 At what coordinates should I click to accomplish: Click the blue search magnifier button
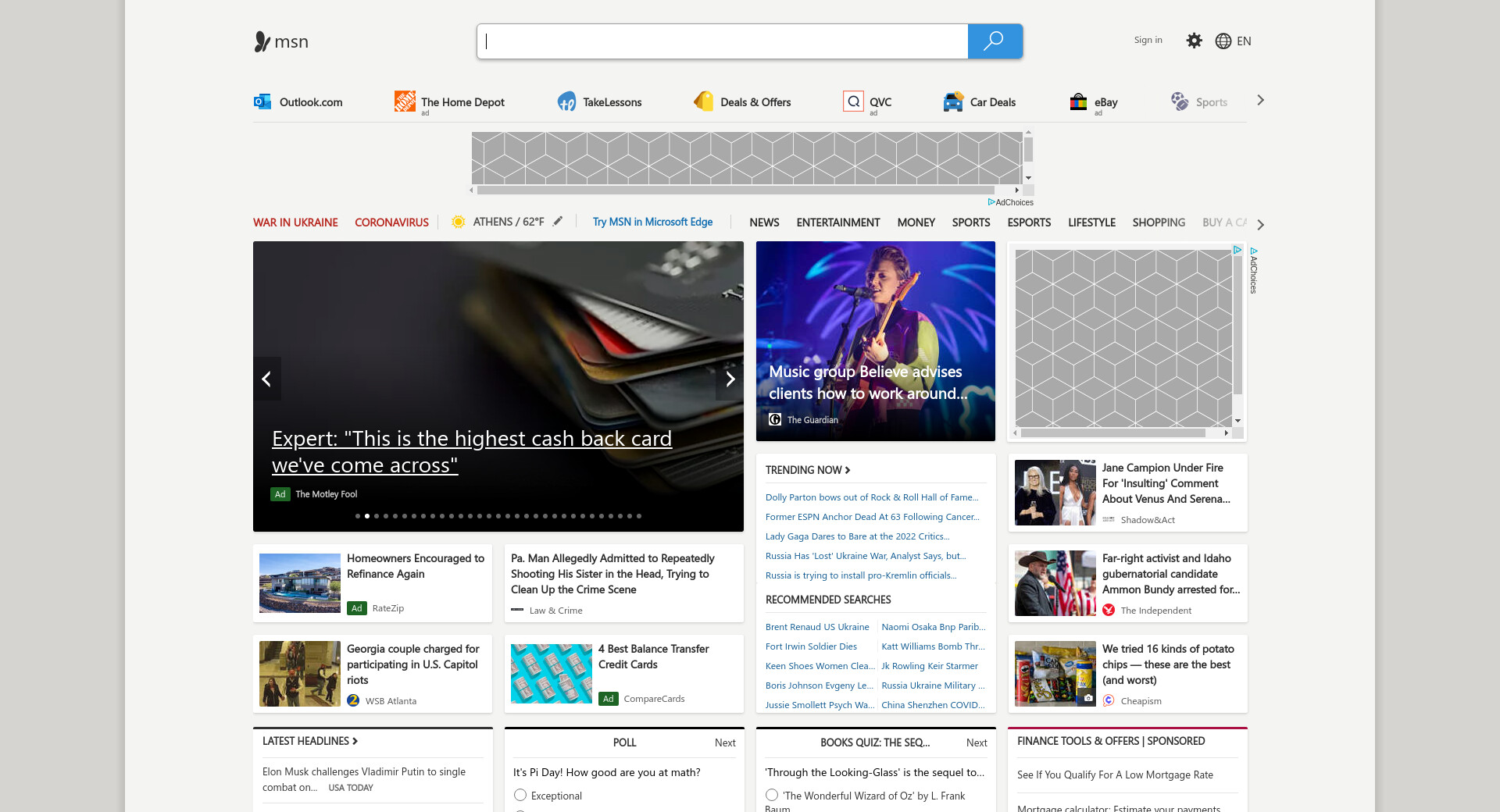click(x=994, y=41)
